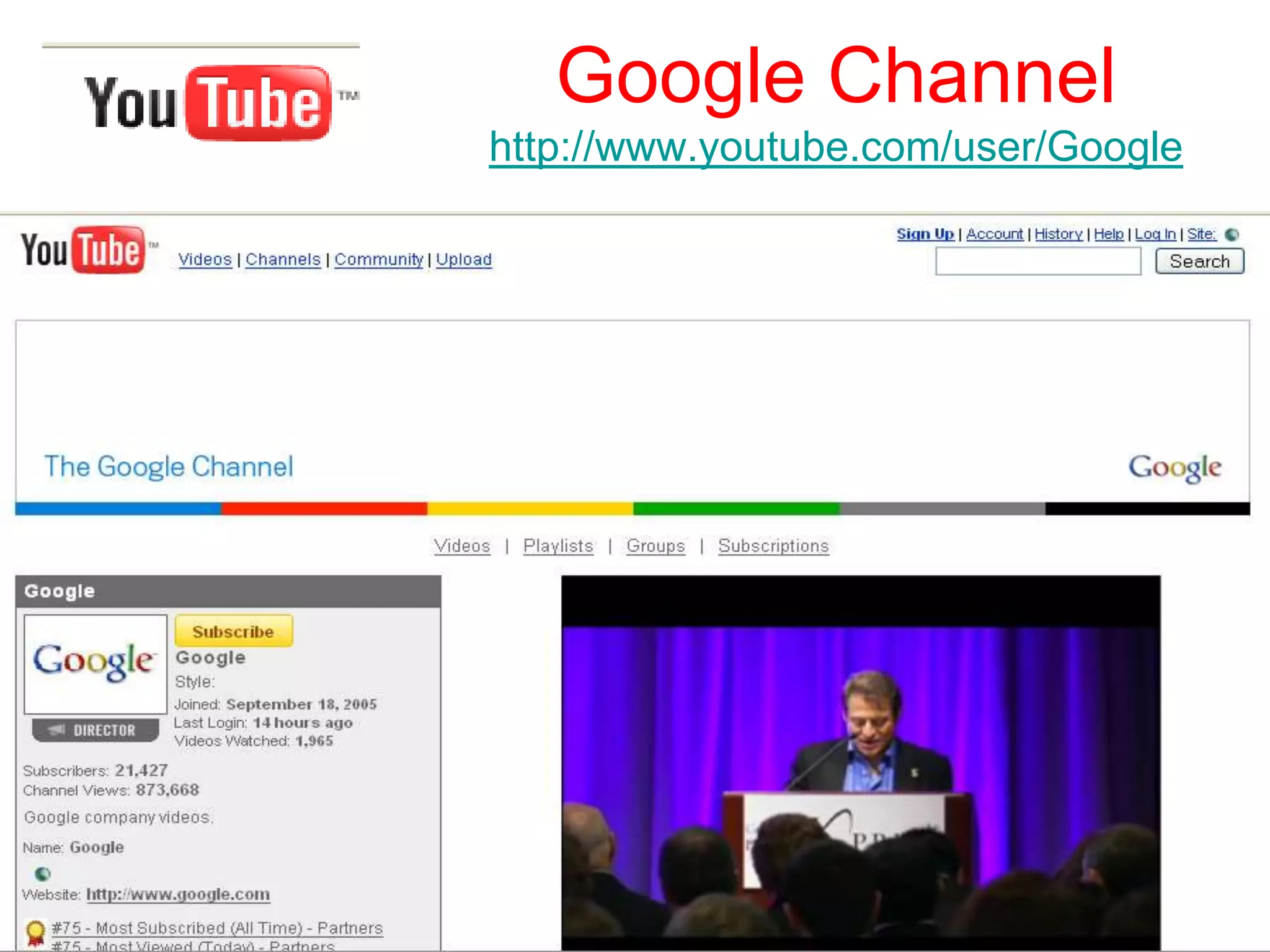Screen dimensions: 1270x952
Task: Click the featured video player
Action: point(861,763)
